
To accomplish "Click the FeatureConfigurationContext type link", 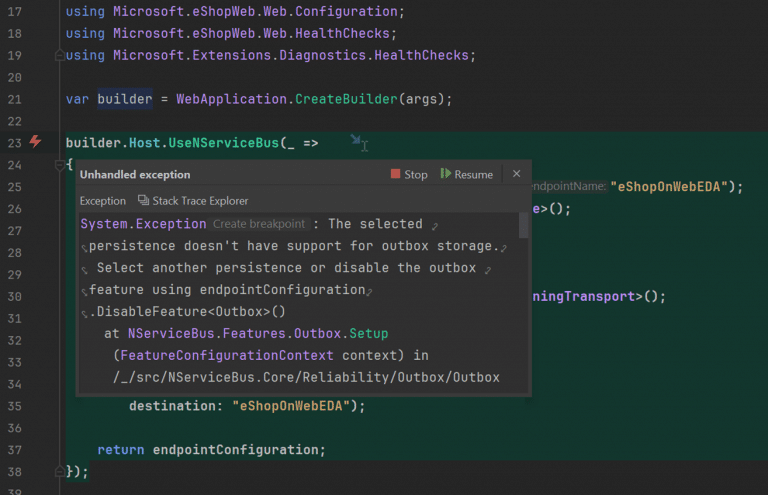I will point(227,355).
